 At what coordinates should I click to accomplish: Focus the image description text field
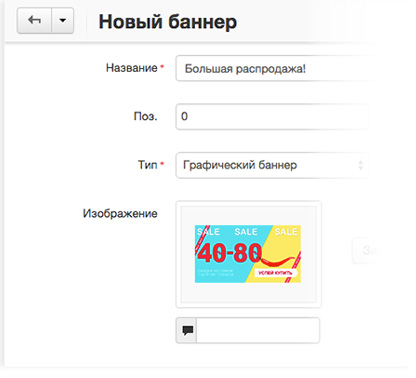(258, 330)
